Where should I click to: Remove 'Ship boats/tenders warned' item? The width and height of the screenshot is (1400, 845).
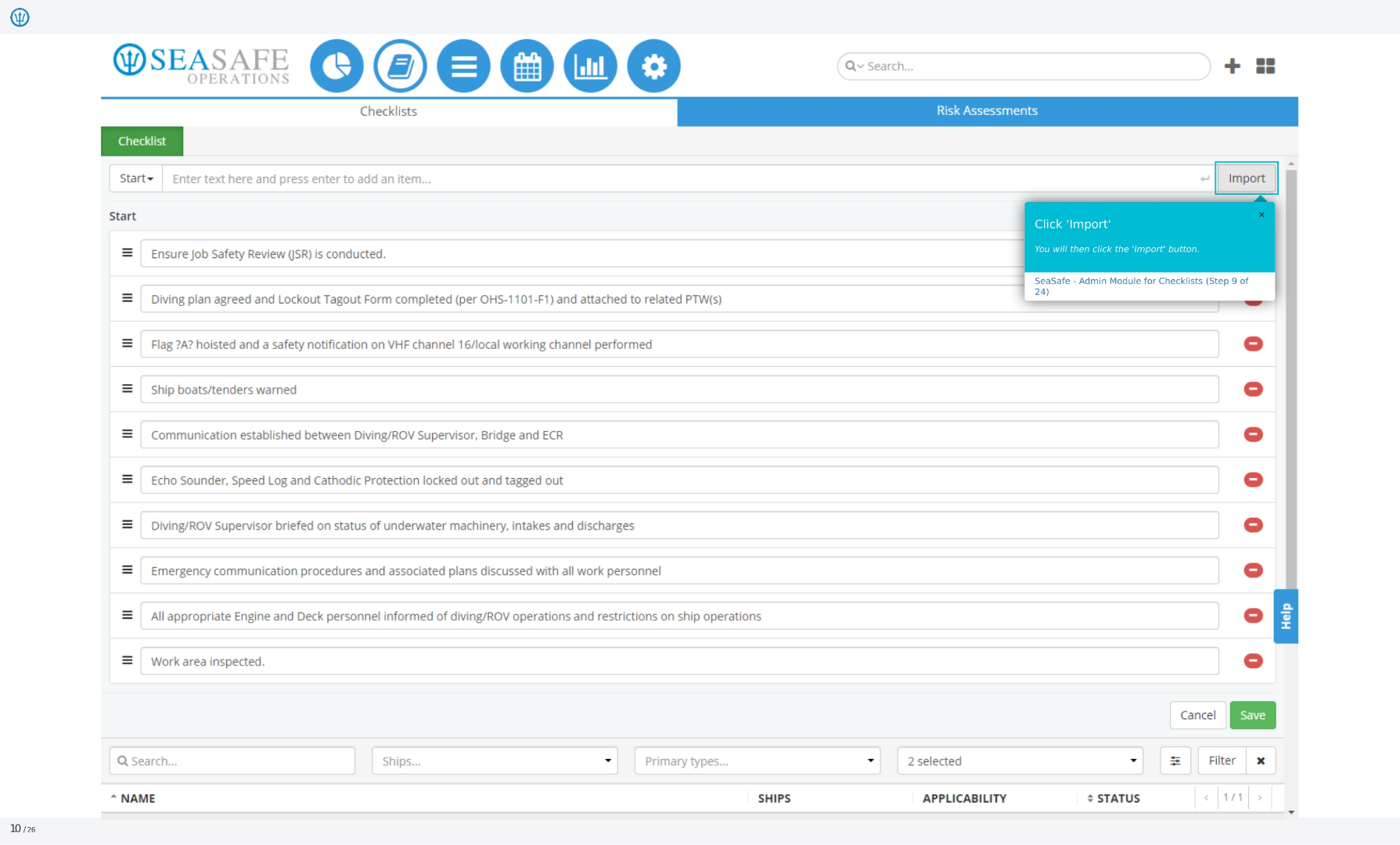(x=1253, y=390)
